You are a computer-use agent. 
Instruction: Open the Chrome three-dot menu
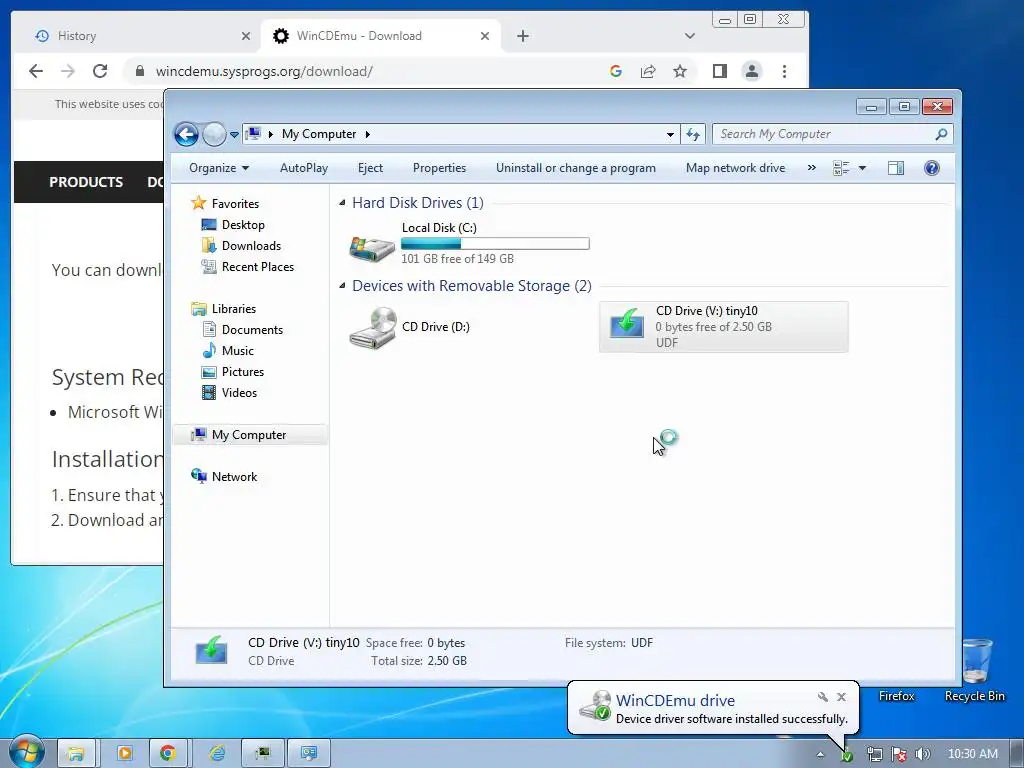[784, 71]
